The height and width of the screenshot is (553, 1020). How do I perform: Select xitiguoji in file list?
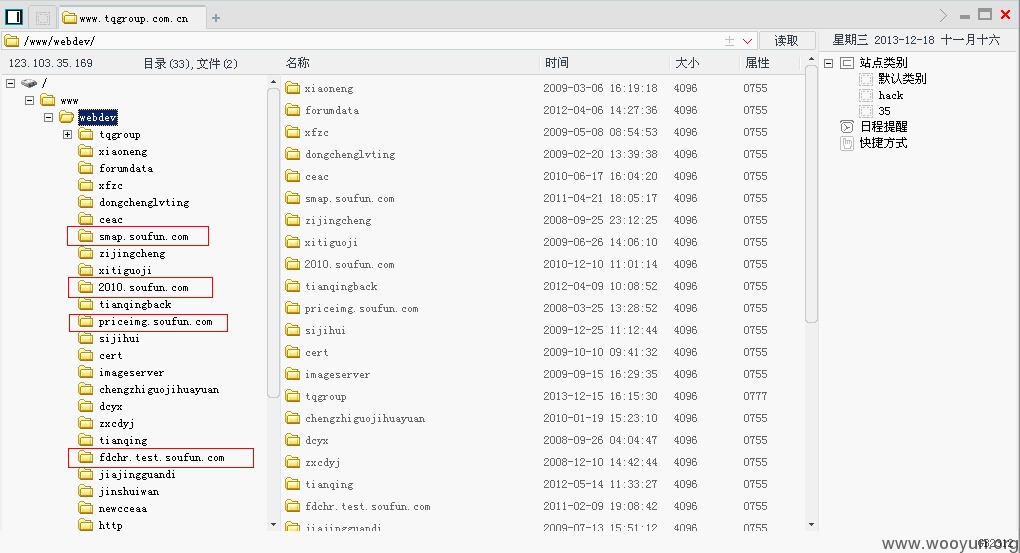[x=331, y=243]
